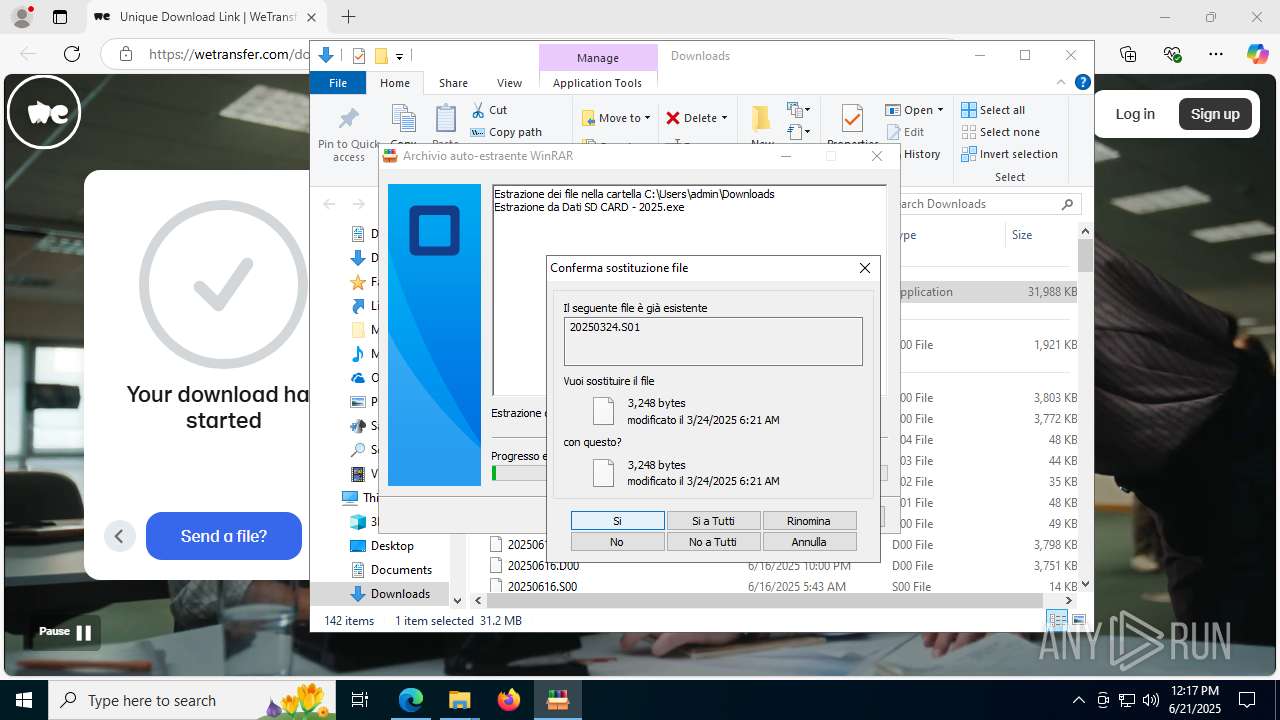Open the Application Tools tab

coord(597,83)
